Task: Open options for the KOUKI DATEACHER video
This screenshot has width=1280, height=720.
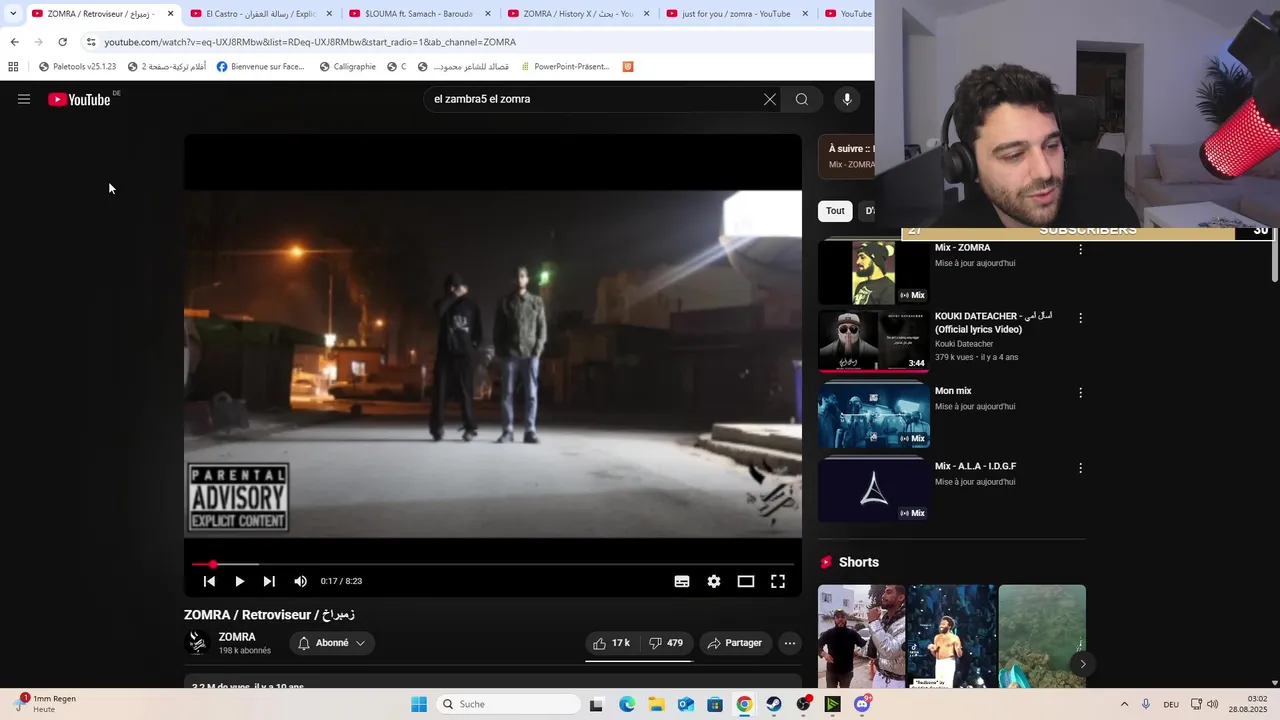Action: coord(1080,318)
